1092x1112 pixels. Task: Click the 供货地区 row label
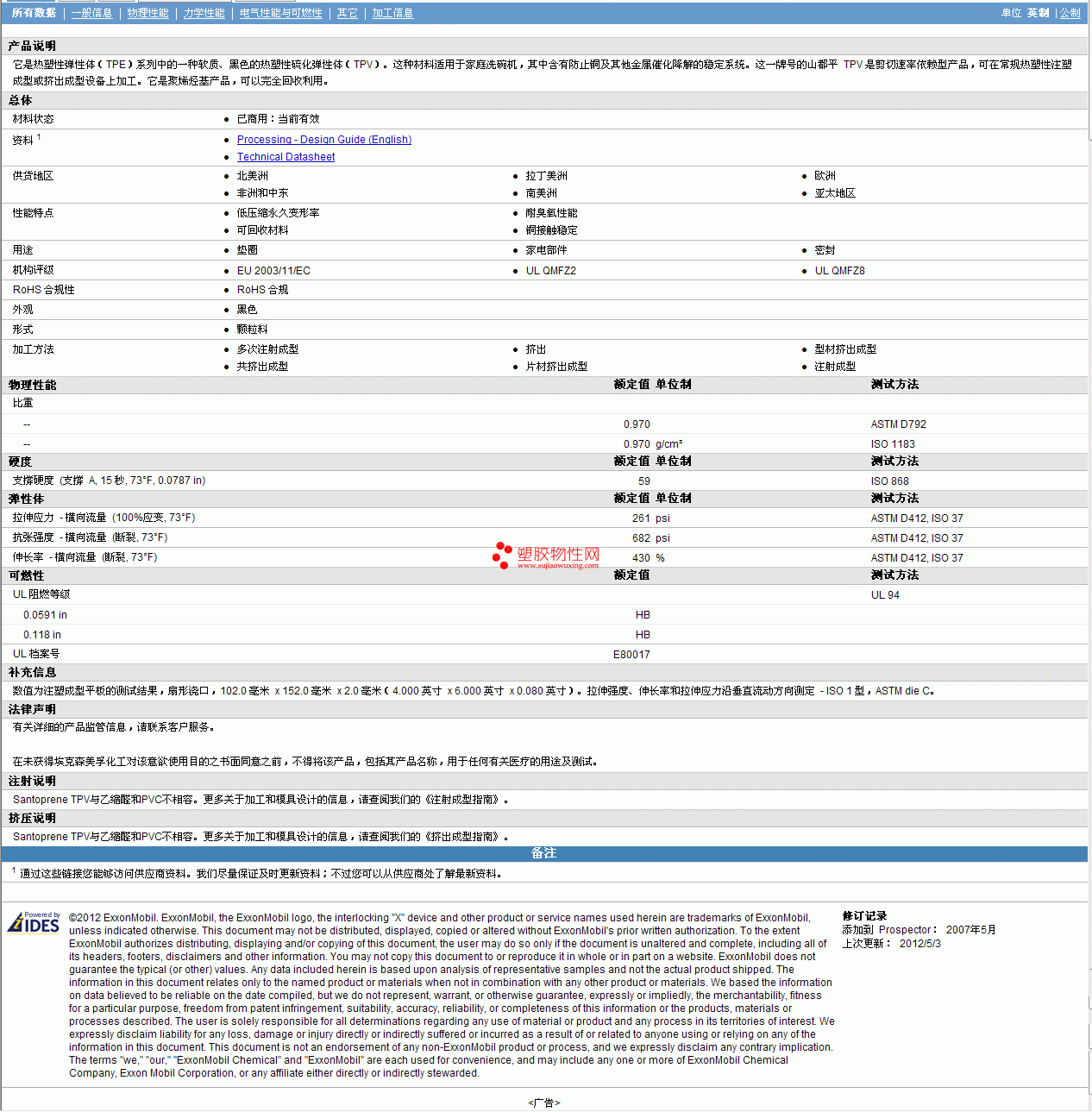pos(33,176)
